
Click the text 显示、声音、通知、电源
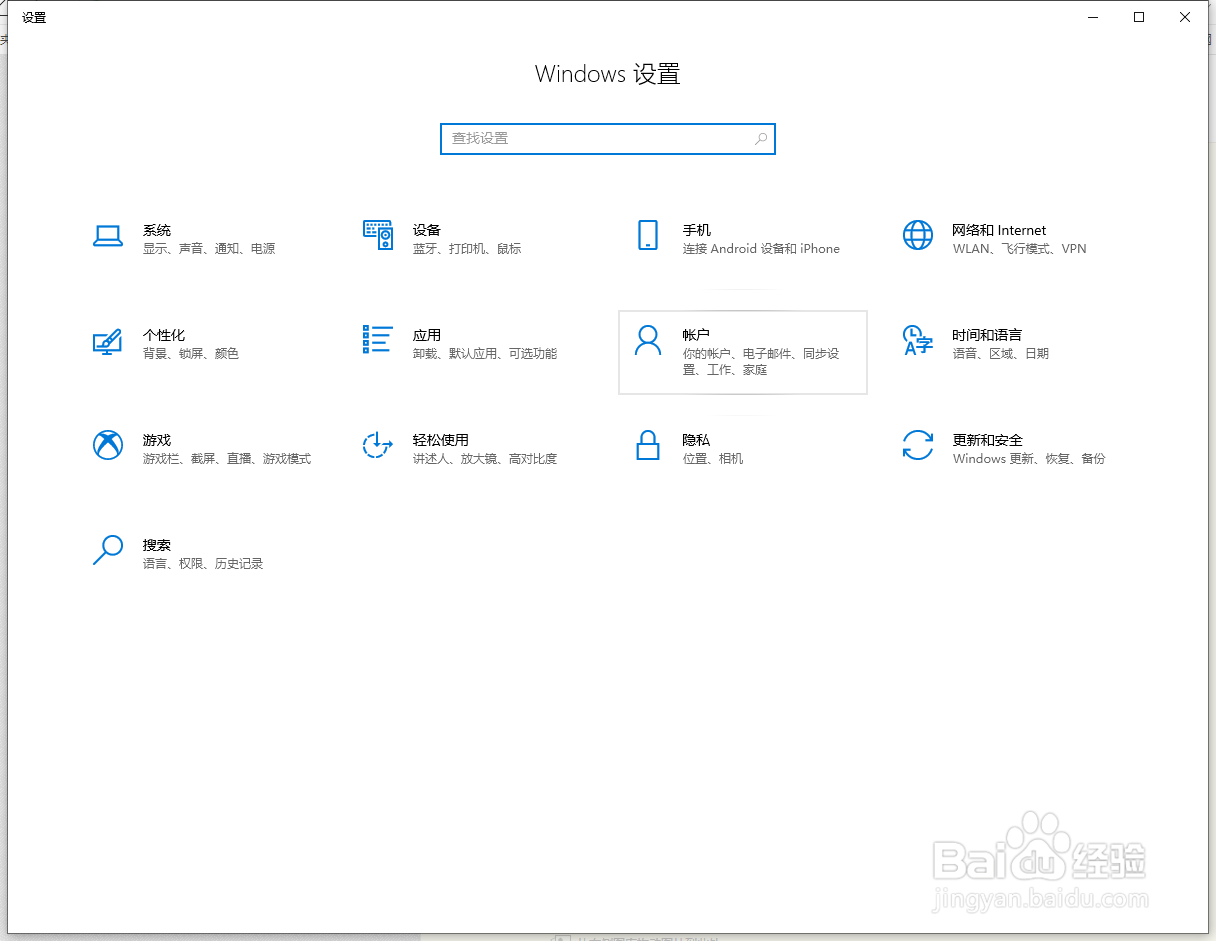(x=209, y=249)
